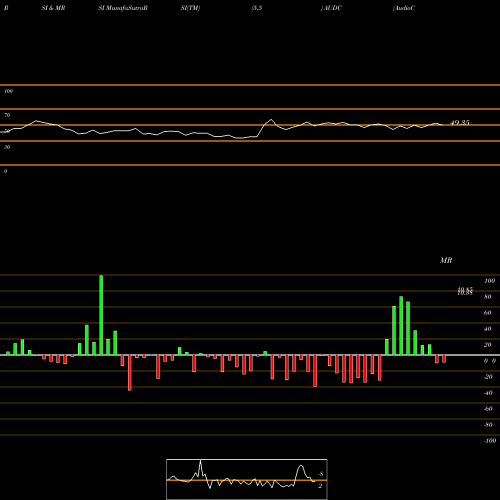Click the tallest green MR histogram bar
Screen dimensions: 500x500
click(101, 315)
